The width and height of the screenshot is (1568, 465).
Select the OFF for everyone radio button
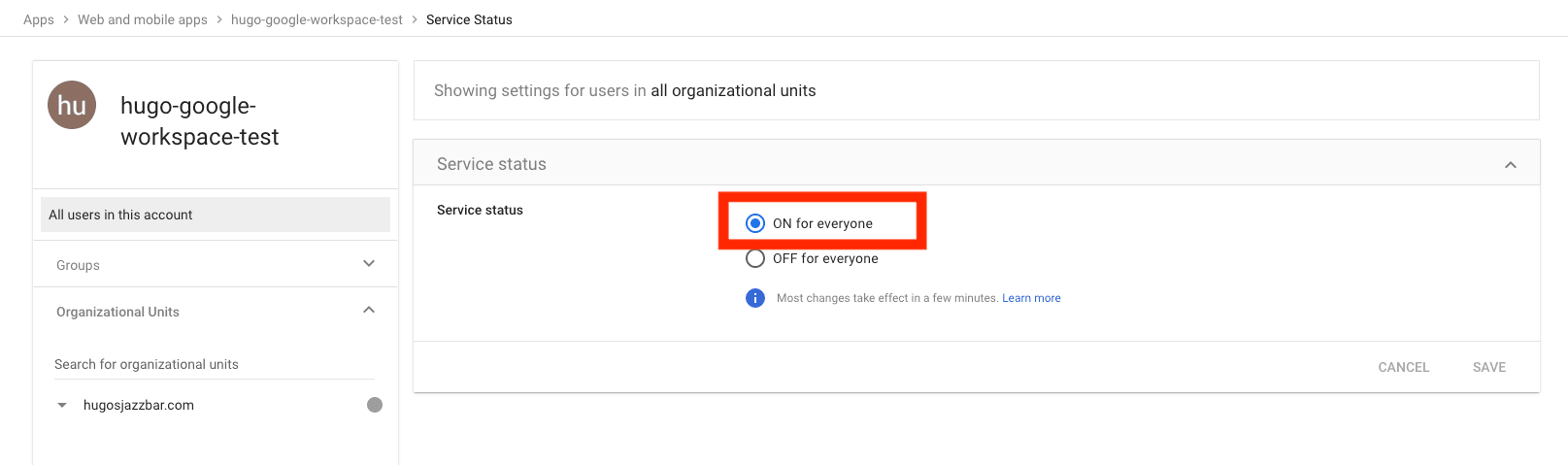(x=755, y=258)
